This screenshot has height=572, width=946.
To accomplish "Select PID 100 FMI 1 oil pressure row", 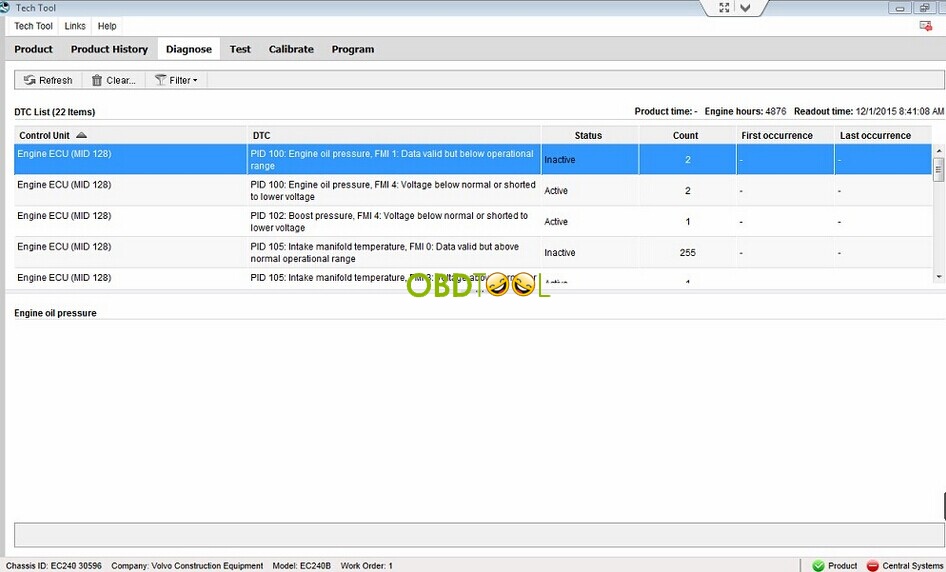I will point(473,159).
